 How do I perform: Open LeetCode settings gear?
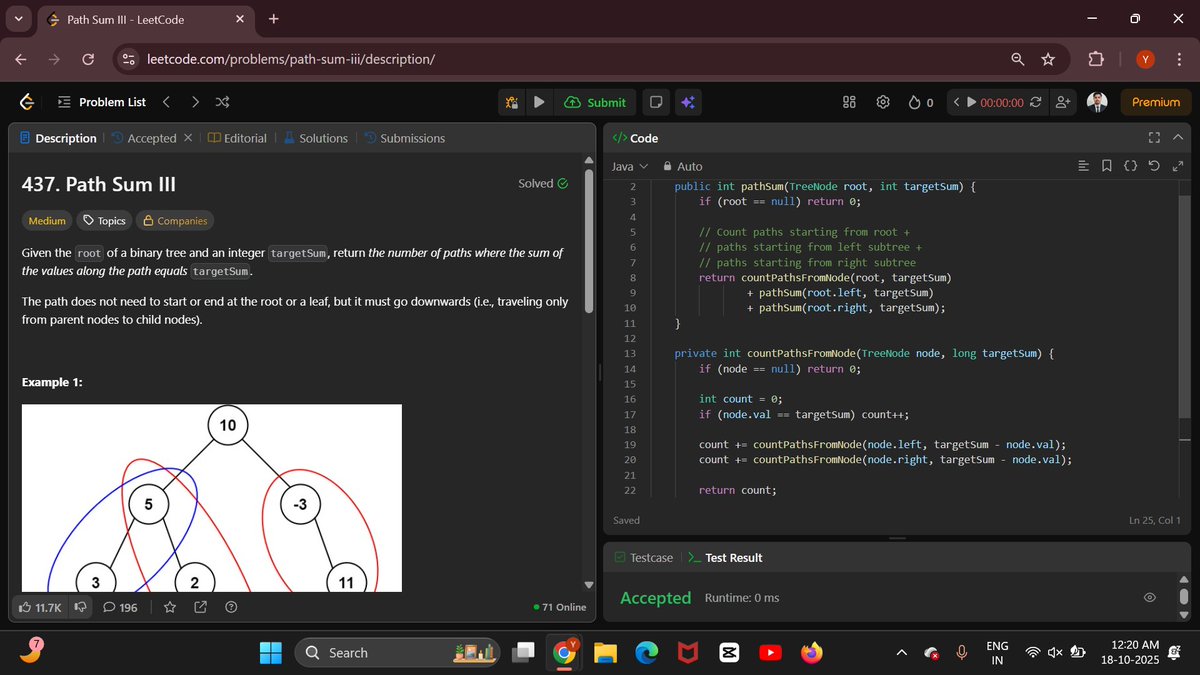[883, 102]
